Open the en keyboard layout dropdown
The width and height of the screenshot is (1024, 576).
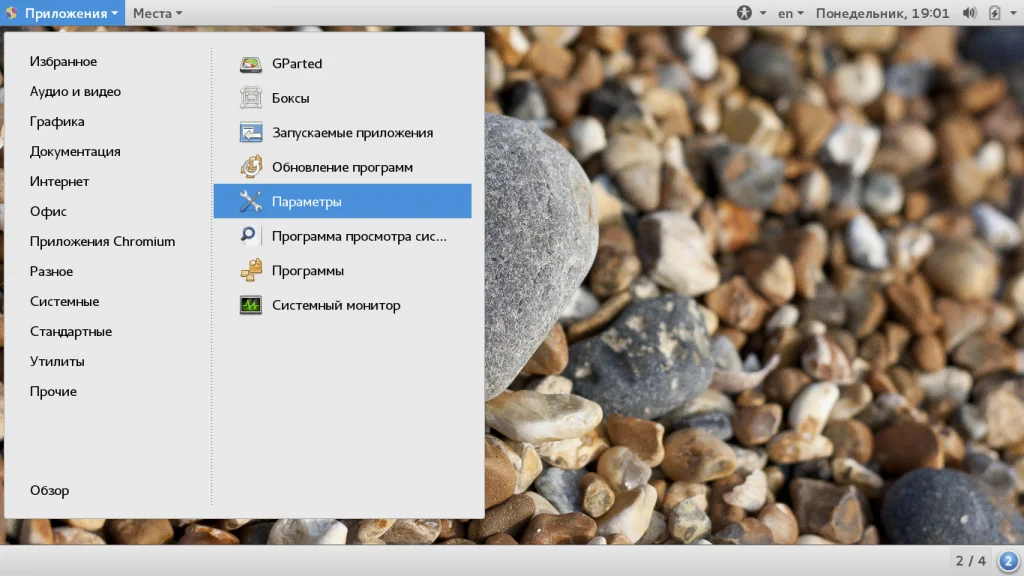790,12
